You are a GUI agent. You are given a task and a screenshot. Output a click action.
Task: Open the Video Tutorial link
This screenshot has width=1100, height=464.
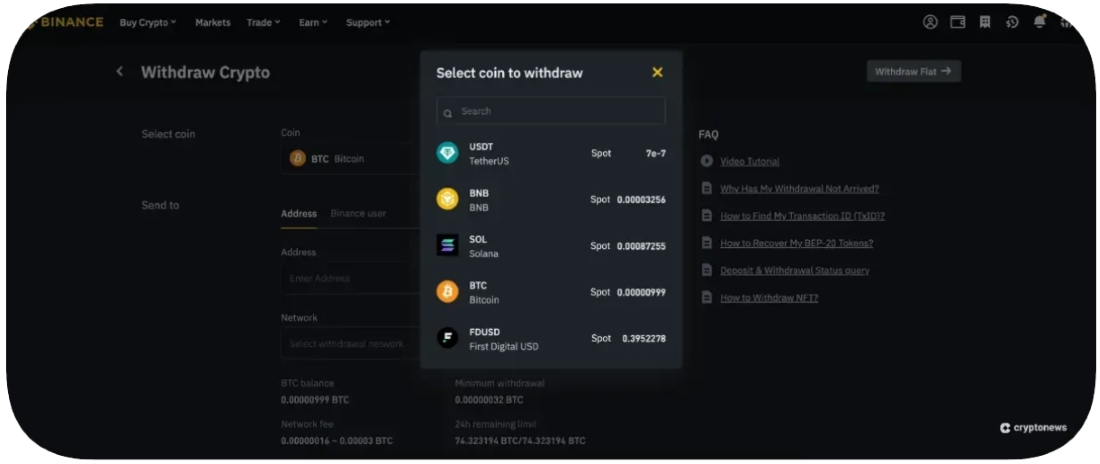(x=749, y=161)
